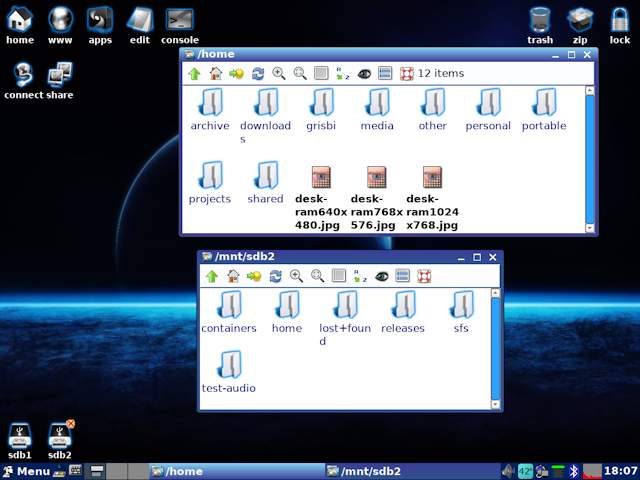Viewport: 640px width, 480px height.
Task: Click the sort A-Z icon in /mnt/sdb2 toolbar
Action: tap(360, 276)
